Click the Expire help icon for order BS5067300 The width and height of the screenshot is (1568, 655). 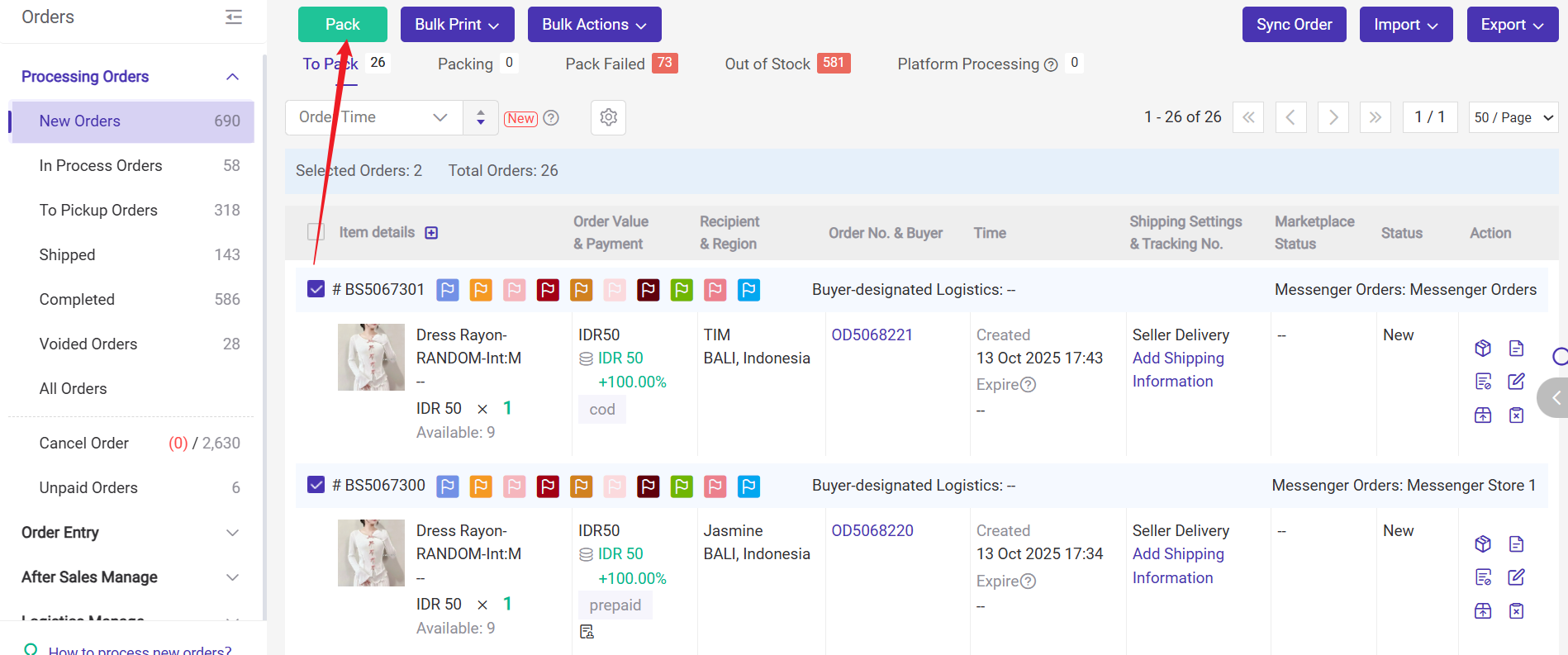tap(1028, 581)
